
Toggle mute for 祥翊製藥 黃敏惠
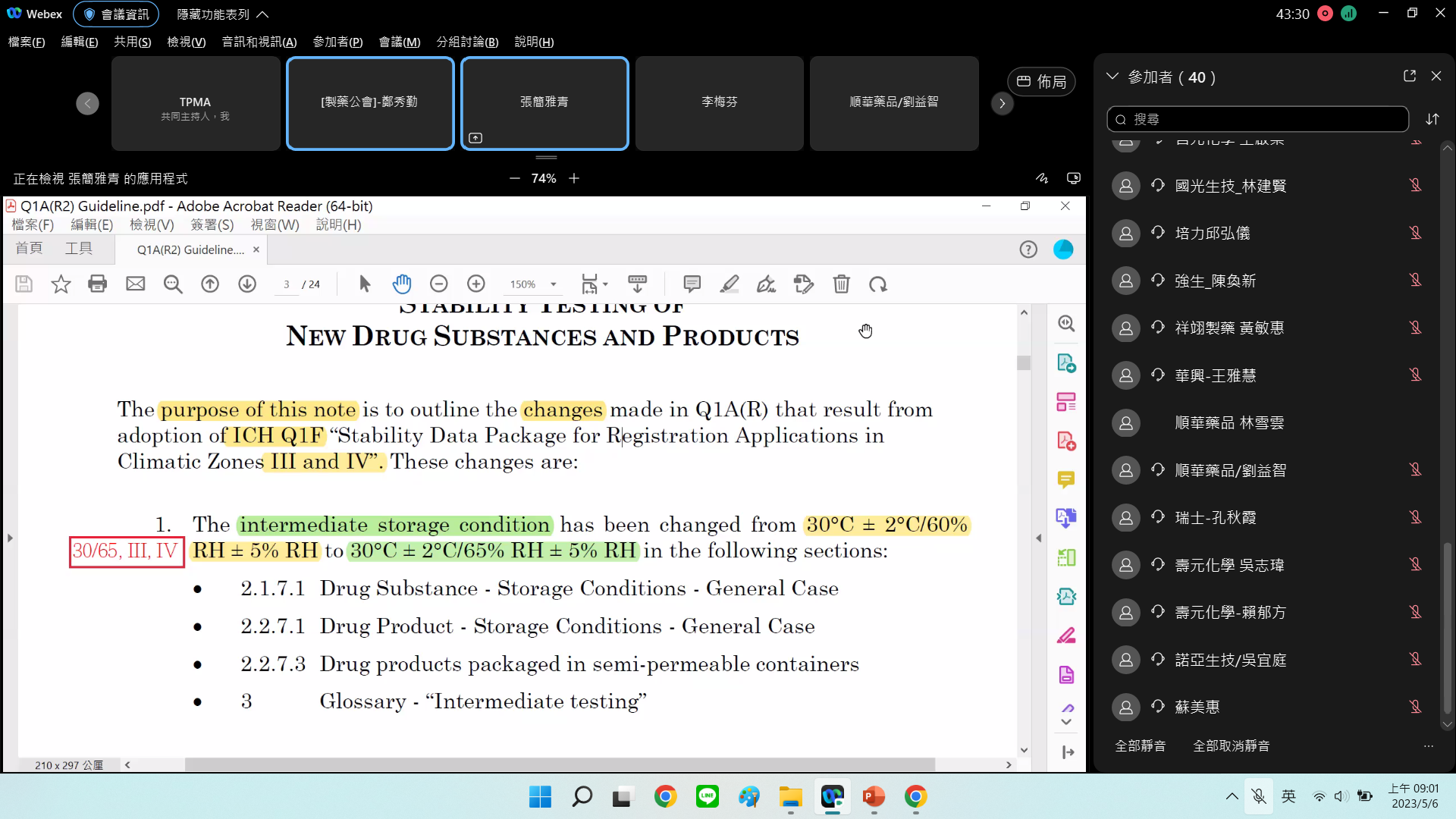coord(1415,328)
